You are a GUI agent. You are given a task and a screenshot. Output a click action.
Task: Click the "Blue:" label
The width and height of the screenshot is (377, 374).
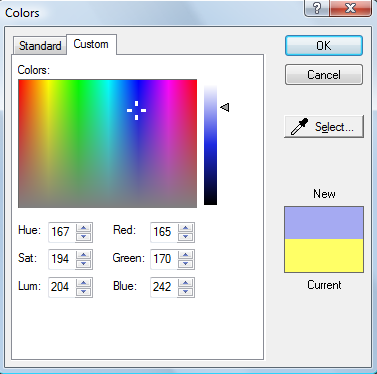125,286
